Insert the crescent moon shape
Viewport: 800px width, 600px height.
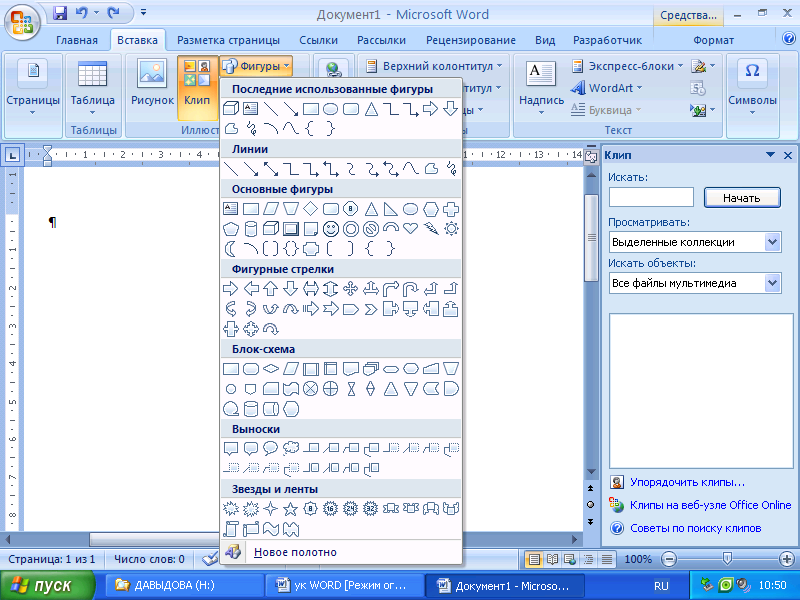click(231, 249)
